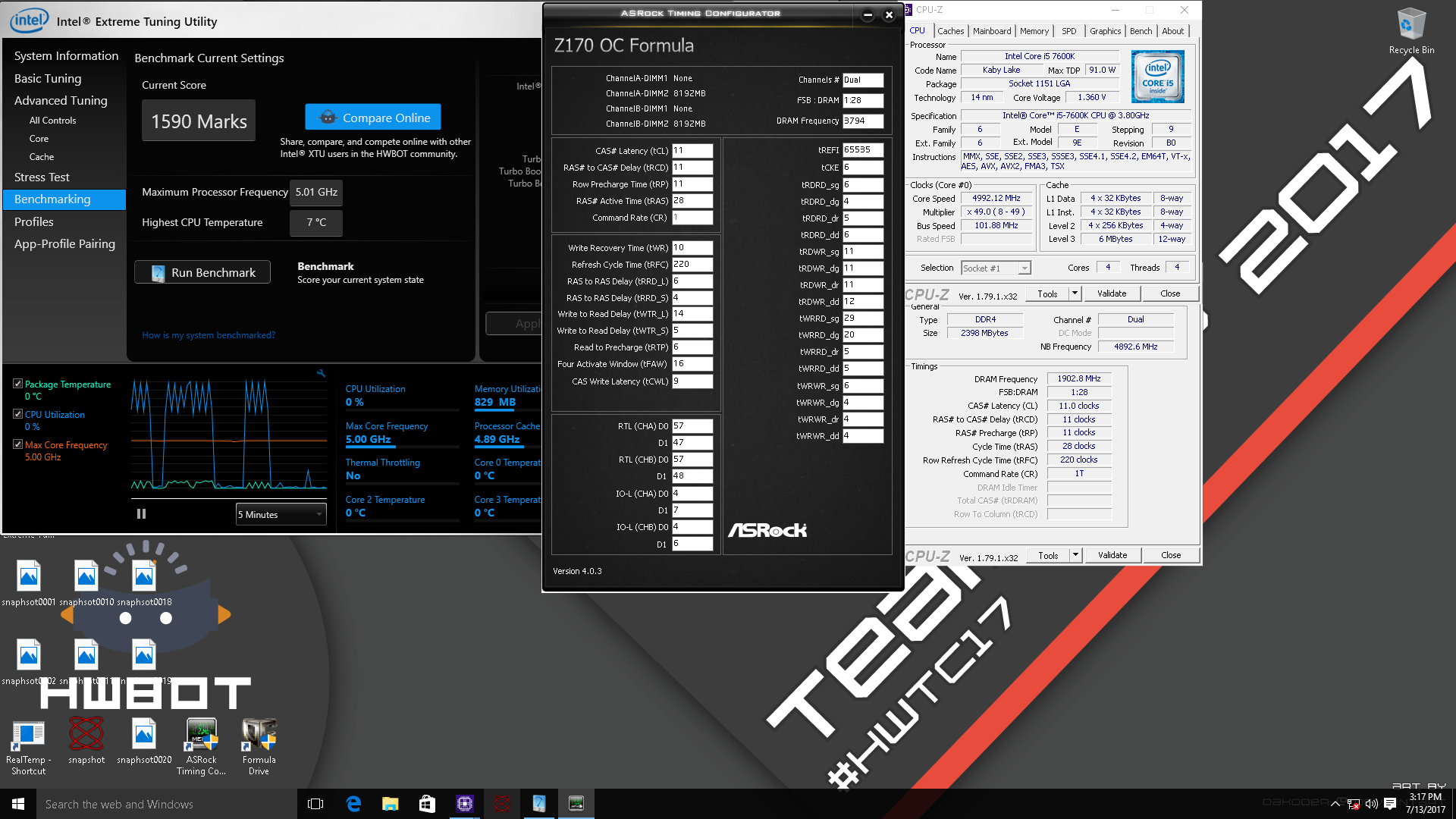
Task: Click lower Close button in CPU-Z
Action: point(1171,555)
